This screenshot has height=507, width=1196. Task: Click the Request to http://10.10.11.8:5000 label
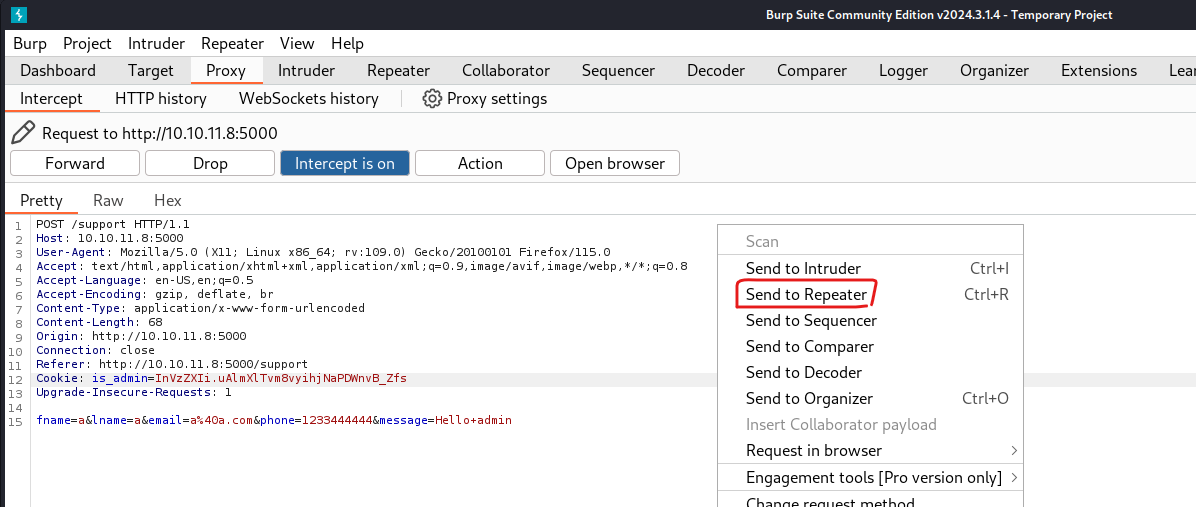point(159,133)
